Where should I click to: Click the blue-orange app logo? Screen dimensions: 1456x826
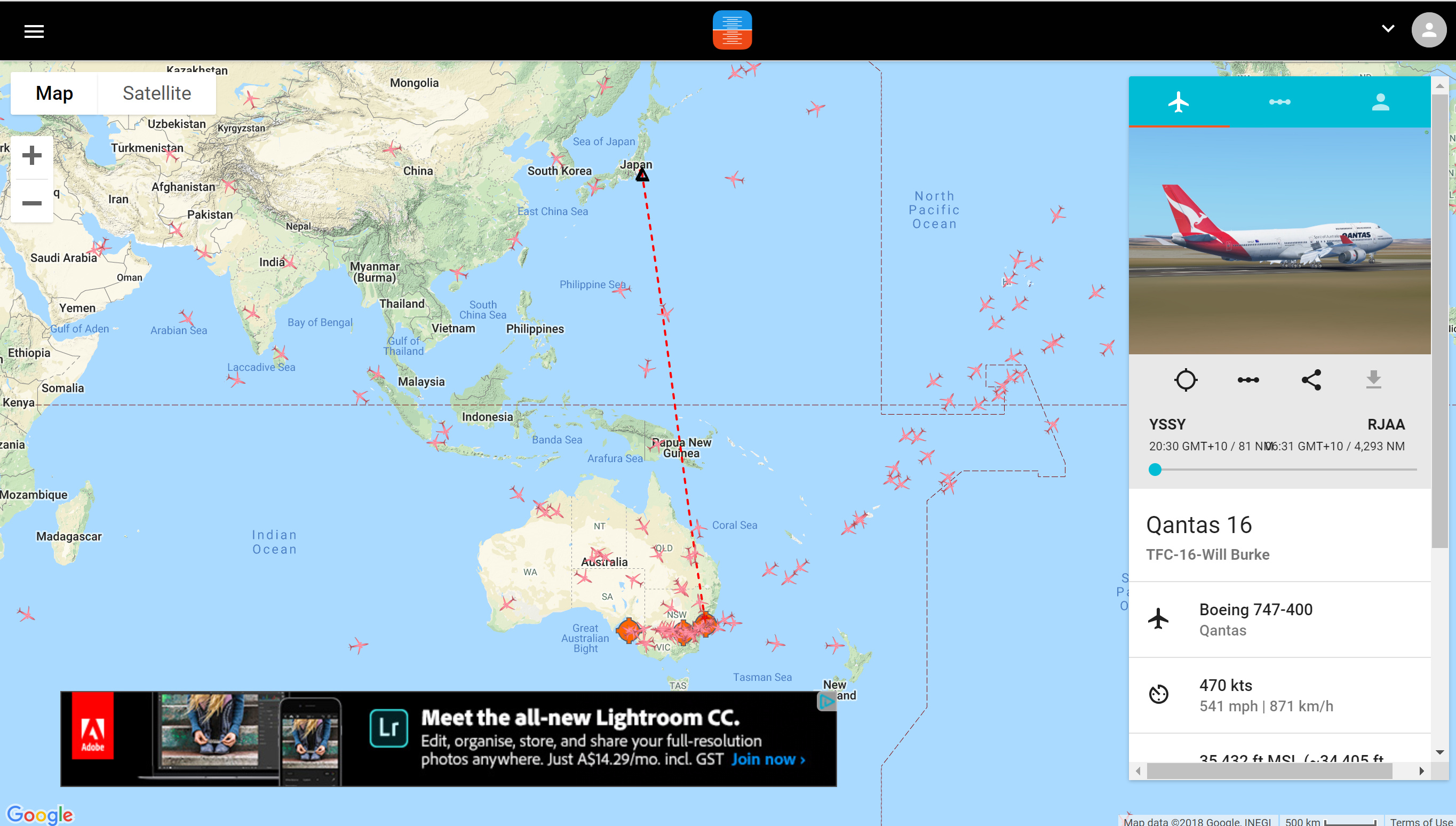731,30
